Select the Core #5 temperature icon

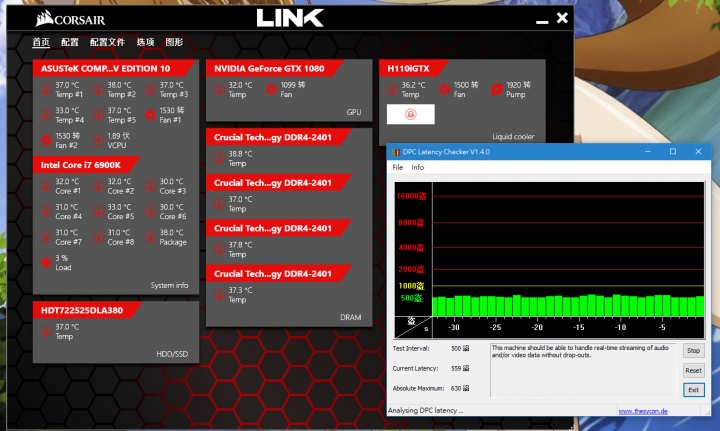(x=98, y=212)
